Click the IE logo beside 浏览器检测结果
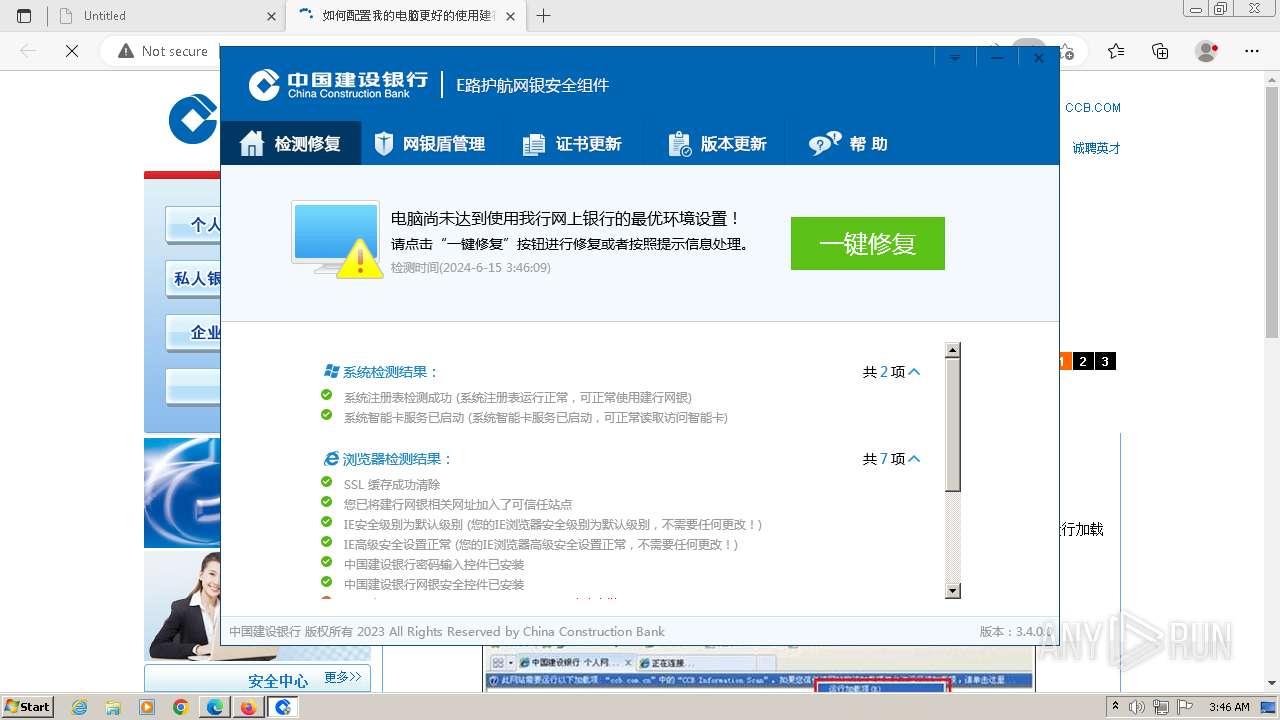1280x720 pixels. 331,458
